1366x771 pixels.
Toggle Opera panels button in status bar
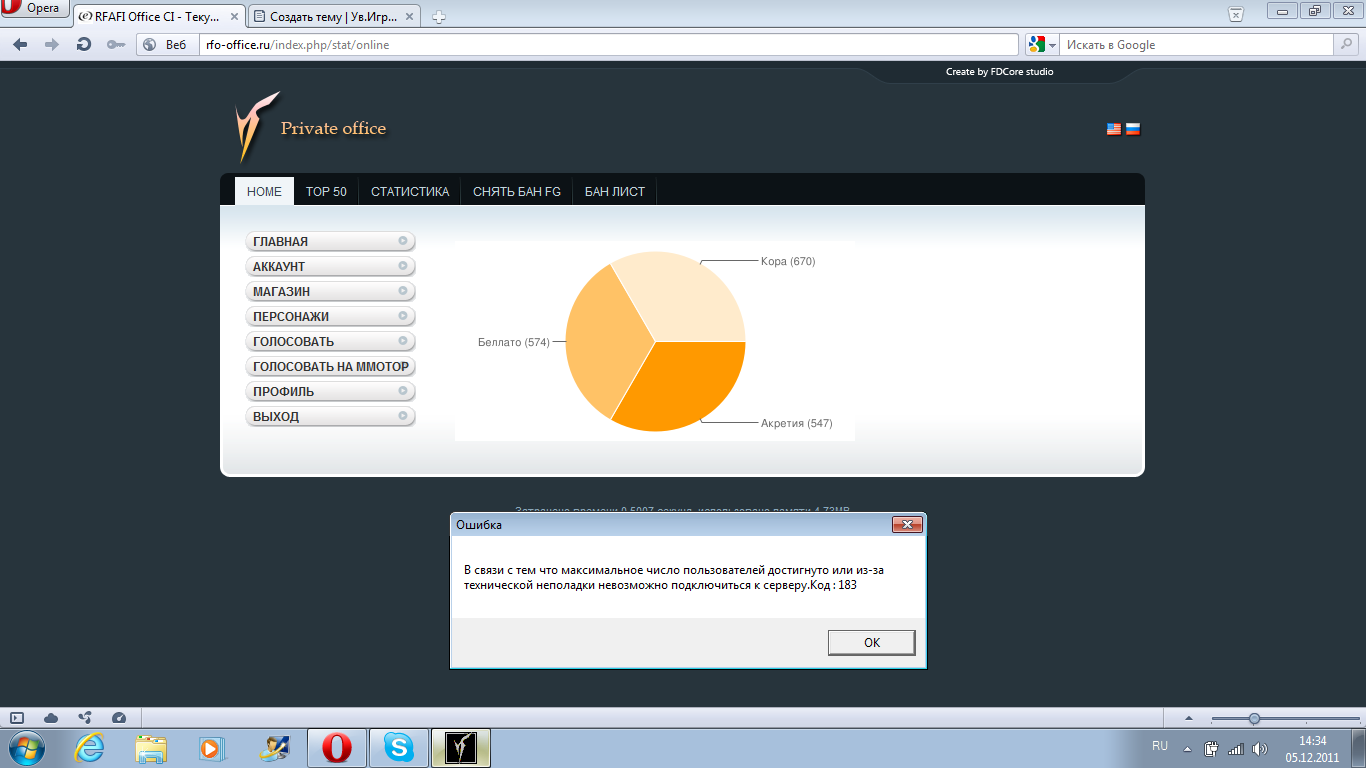coord(17,718)
